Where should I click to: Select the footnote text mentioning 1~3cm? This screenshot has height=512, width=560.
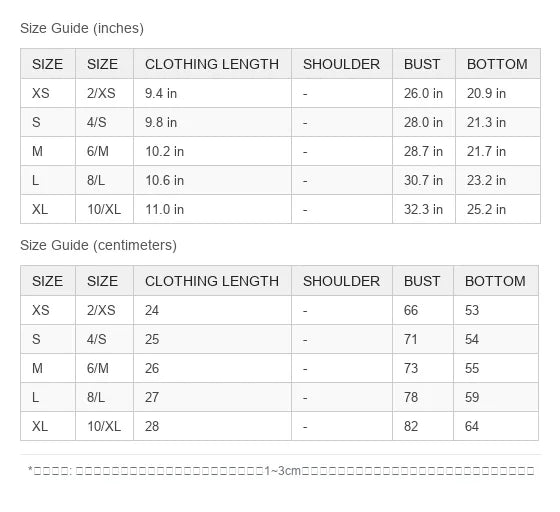pos(281,471)
